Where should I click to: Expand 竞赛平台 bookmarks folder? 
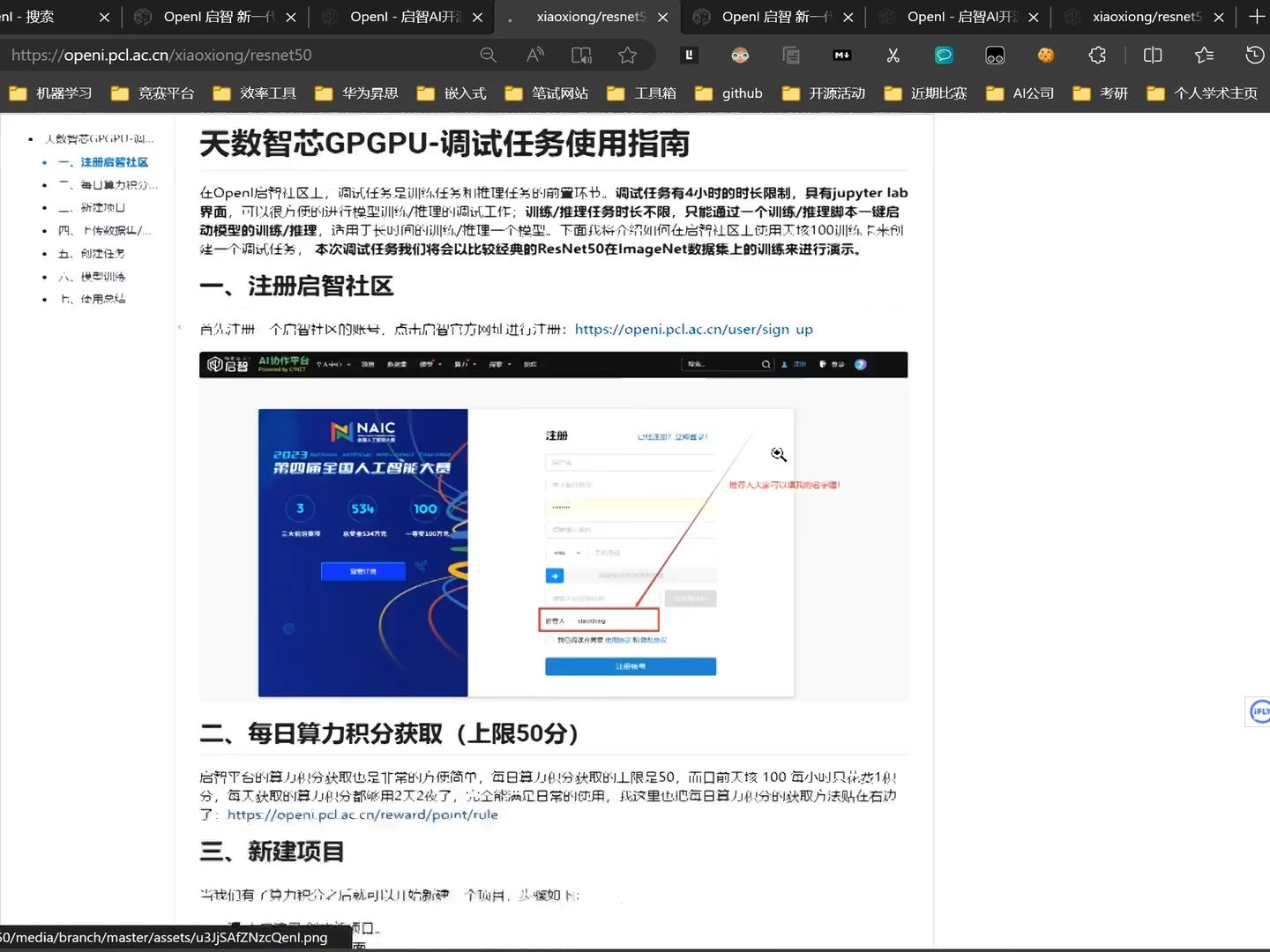click(153, 93)
